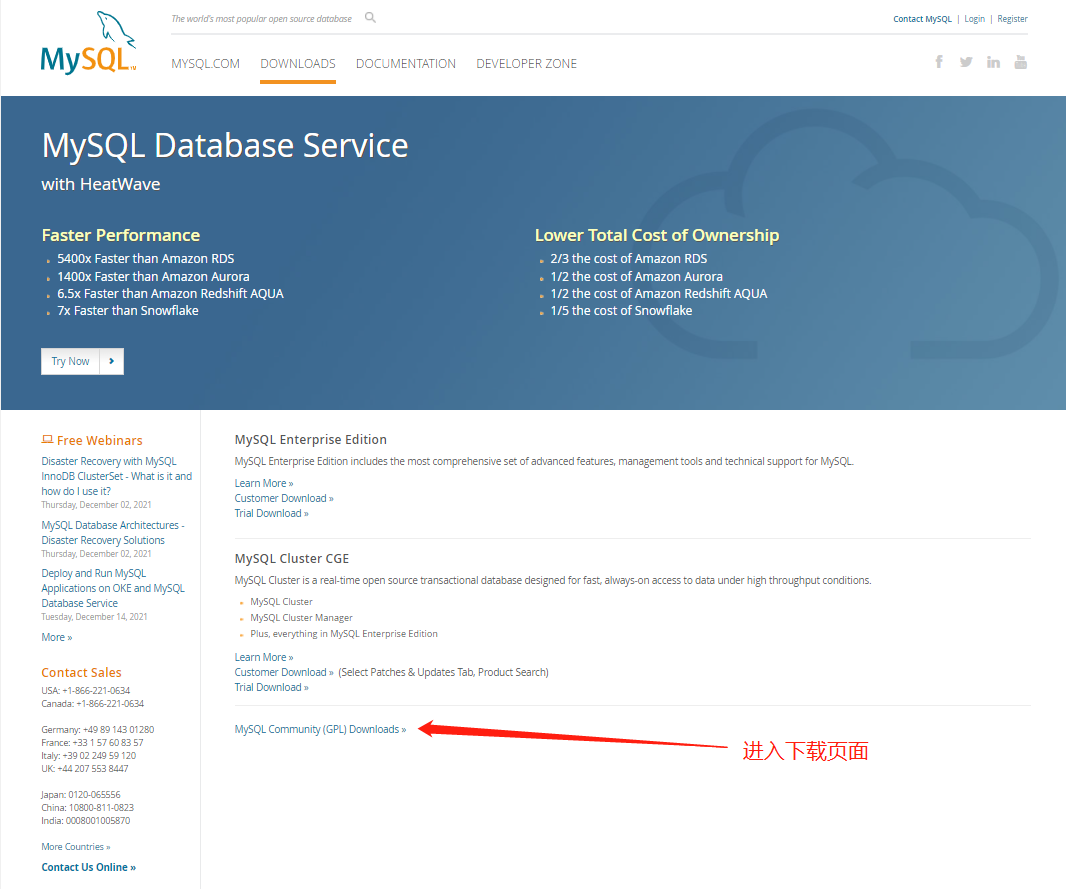
Task: Click Contact Us Online link
Action: (88, 867)
